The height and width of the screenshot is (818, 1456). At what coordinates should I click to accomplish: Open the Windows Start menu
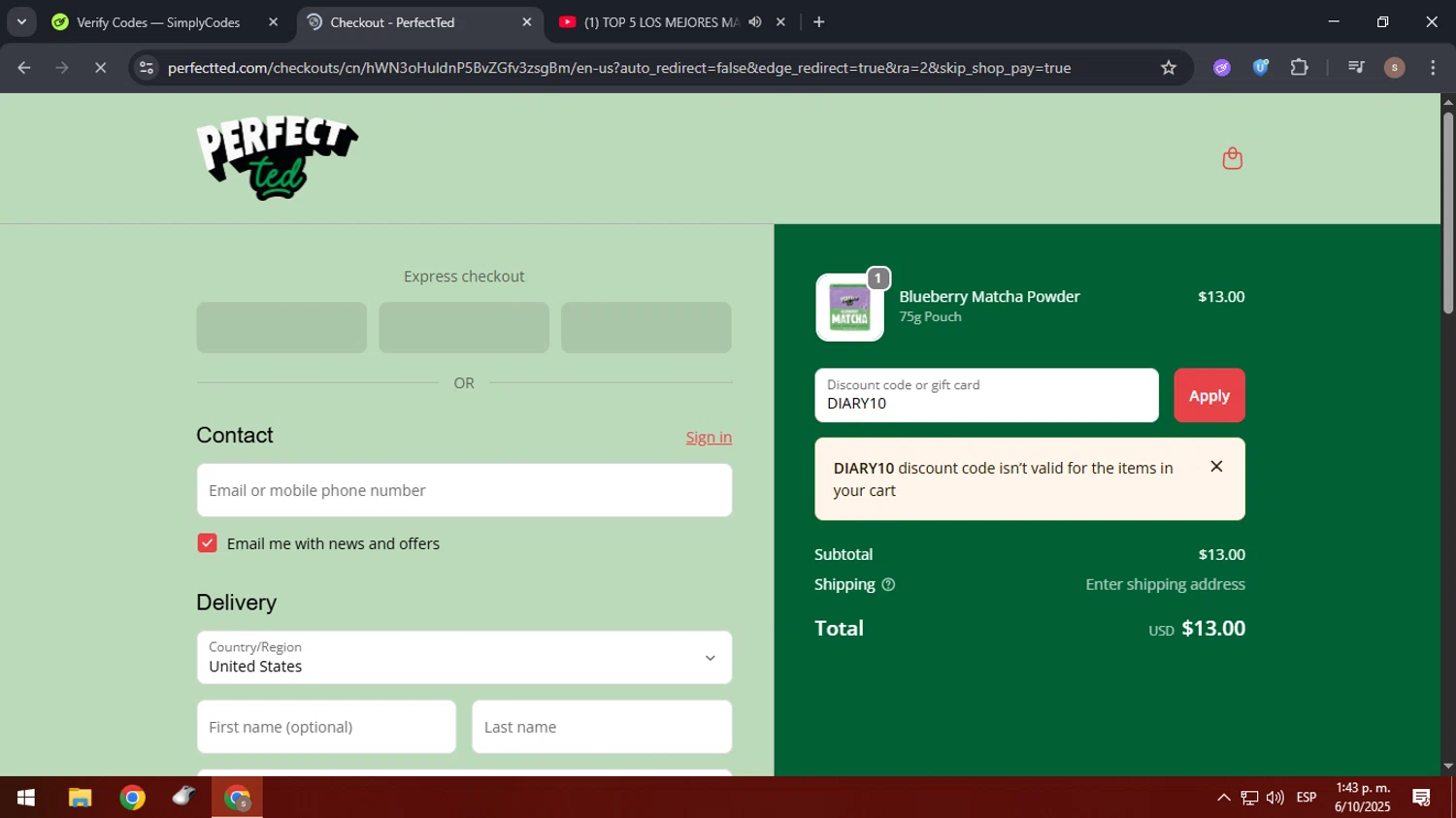pos(26,798)
